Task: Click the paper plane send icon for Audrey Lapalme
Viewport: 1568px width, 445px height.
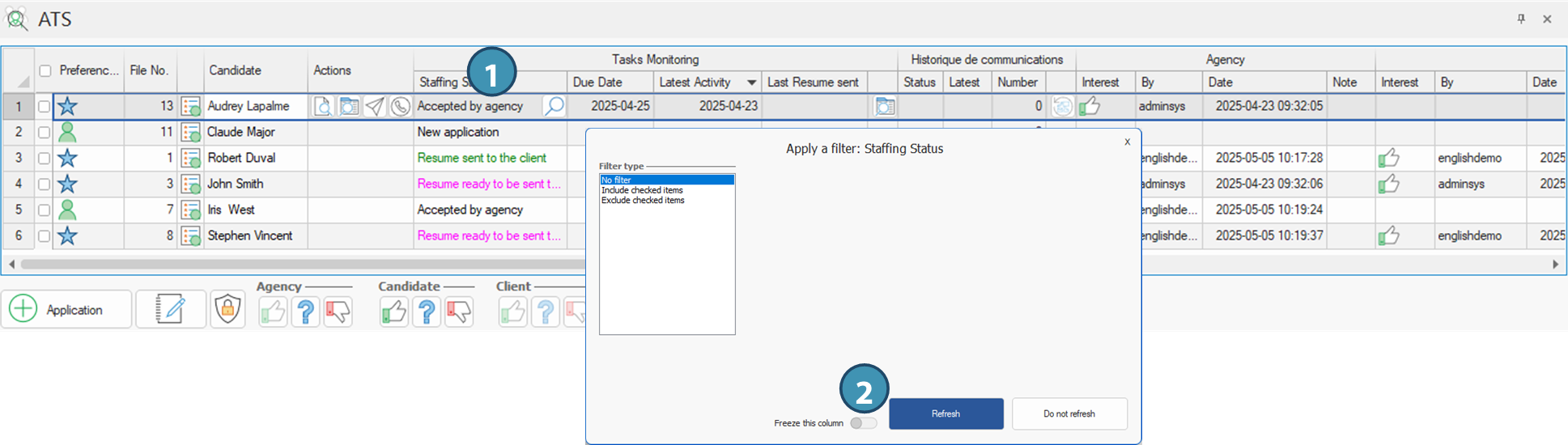Action: [375, 107]
